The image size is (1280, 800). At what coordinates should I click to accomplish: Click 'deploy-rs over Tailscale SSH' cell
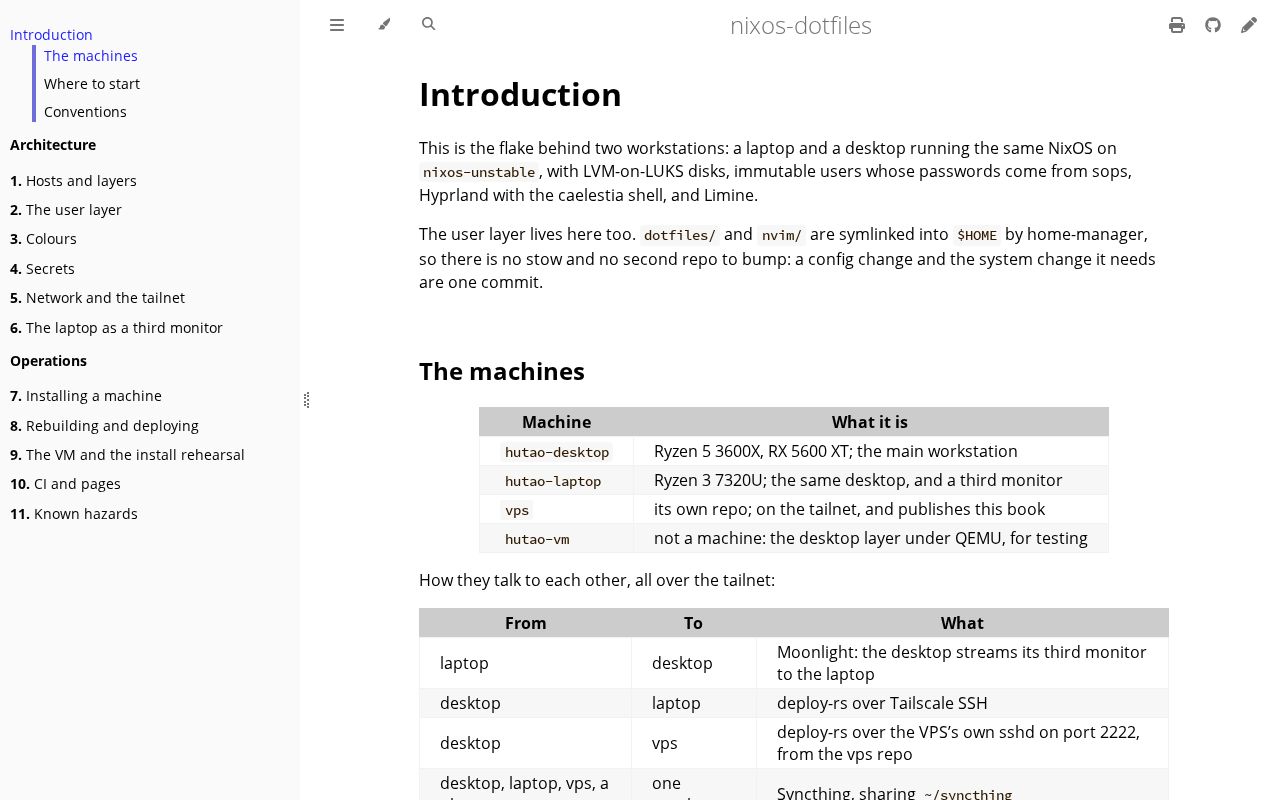tap(962, 703)
